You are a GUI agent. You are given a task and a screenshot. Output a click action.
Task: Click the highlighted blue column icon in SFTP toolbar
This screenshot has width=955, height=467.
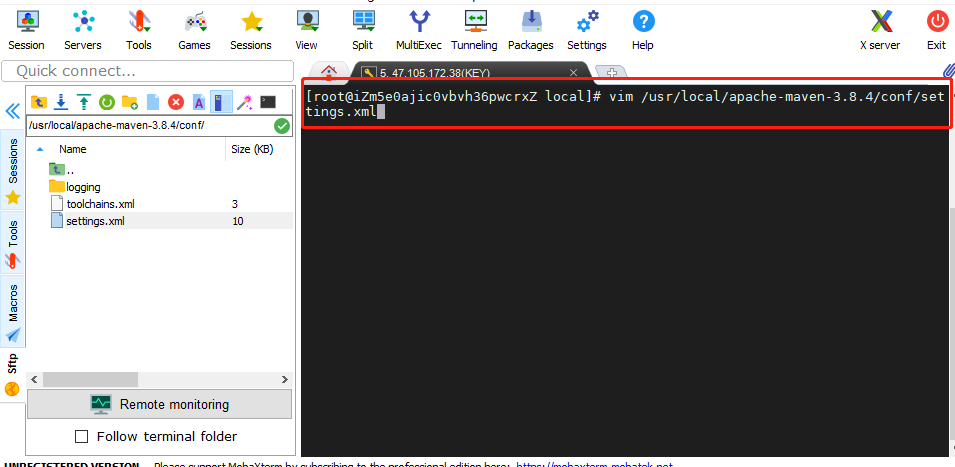[x=221, y=102]
